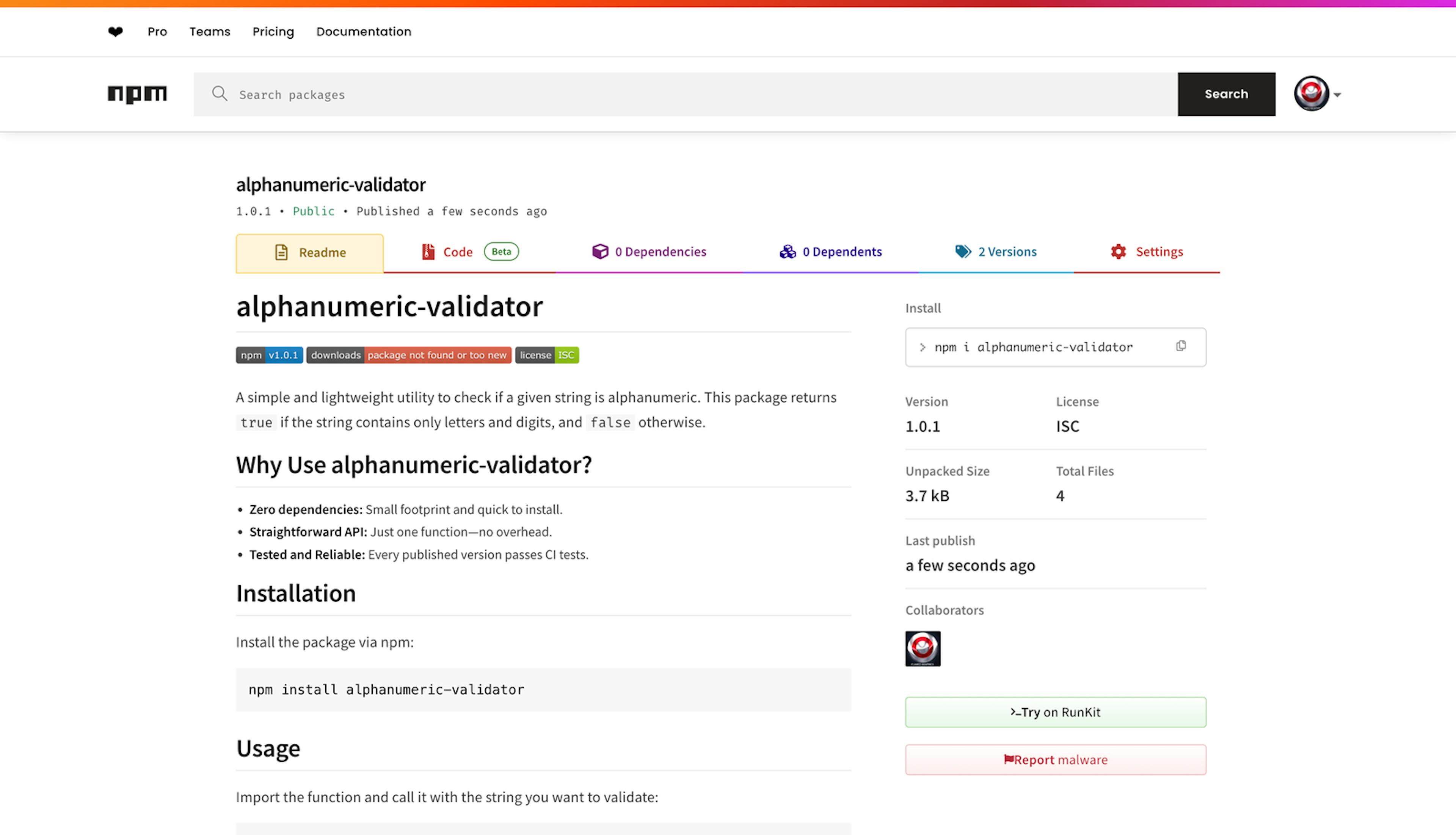Screen dimensions: 1456x835
Task: Open the package Settings tab
Action: [1146, 252]
